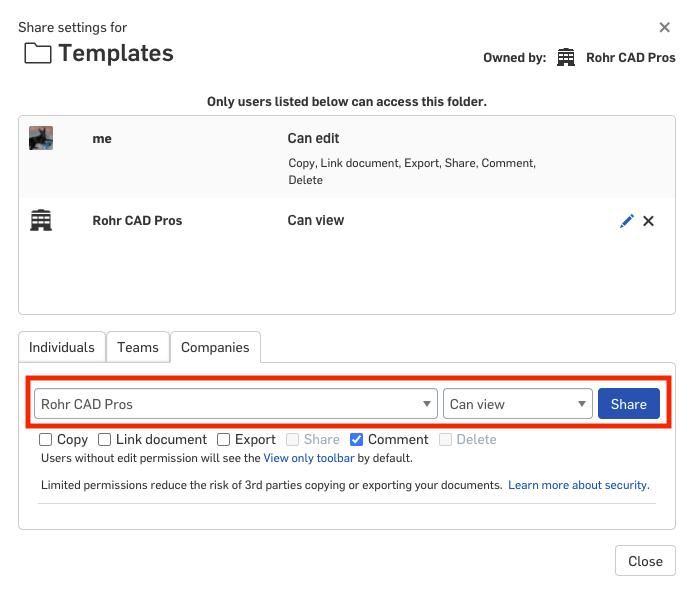691x589 pixels.
Task: Tick the Export permission checkbox
Action: (x=224, y=440)
